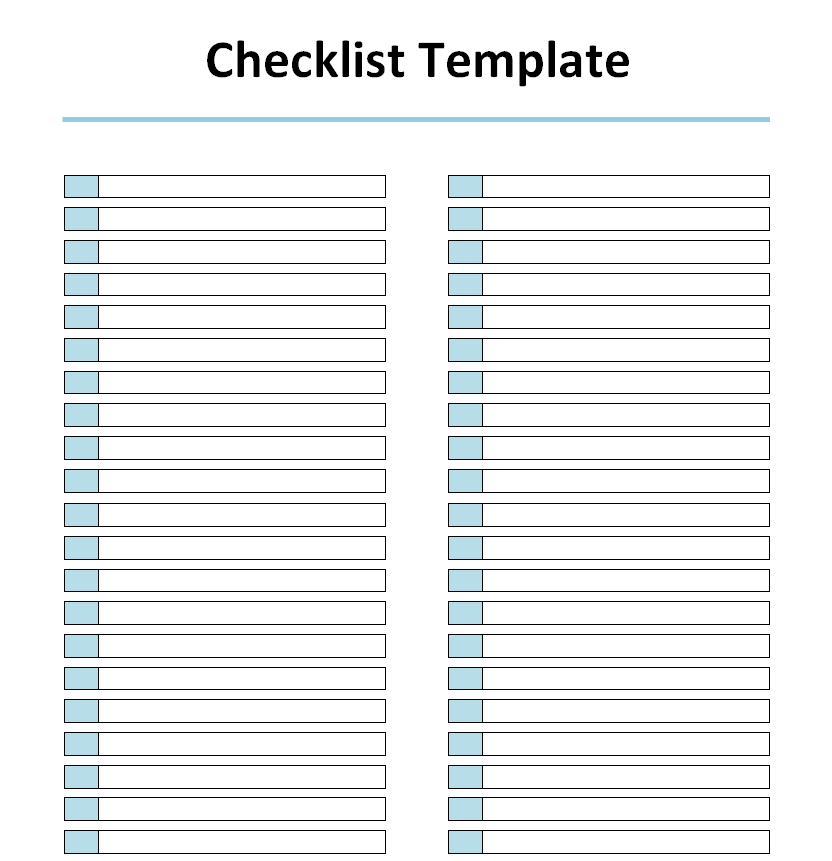This screenshot has width=832, height=861.
Task: Click the first text line in left column
Action: (242, 186)
